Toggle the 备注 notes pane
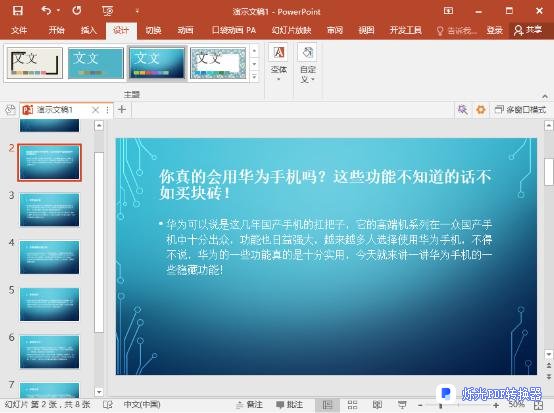 [x=249, y=405]
